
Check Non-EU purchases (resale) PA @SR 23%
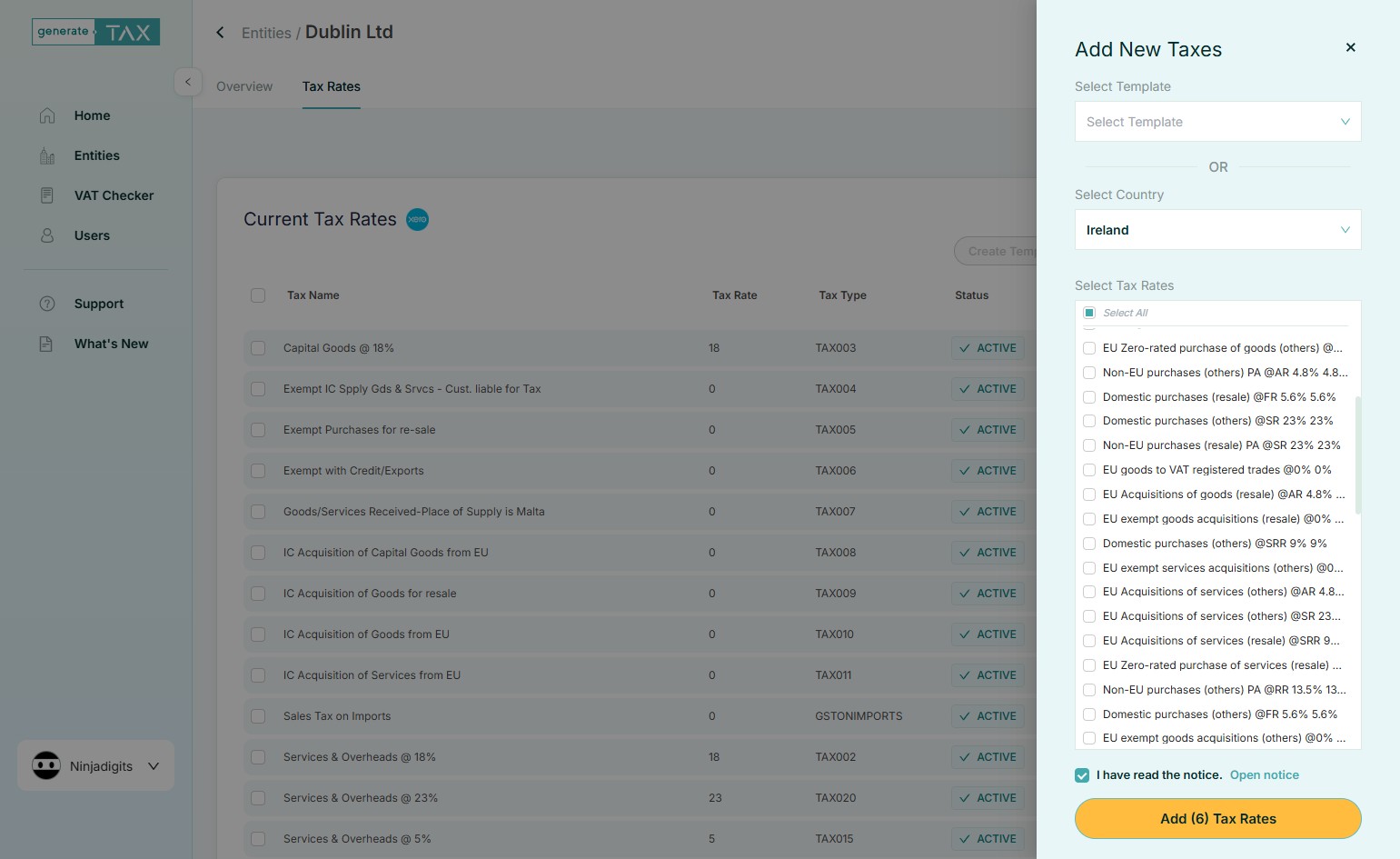coord(1089,445)
